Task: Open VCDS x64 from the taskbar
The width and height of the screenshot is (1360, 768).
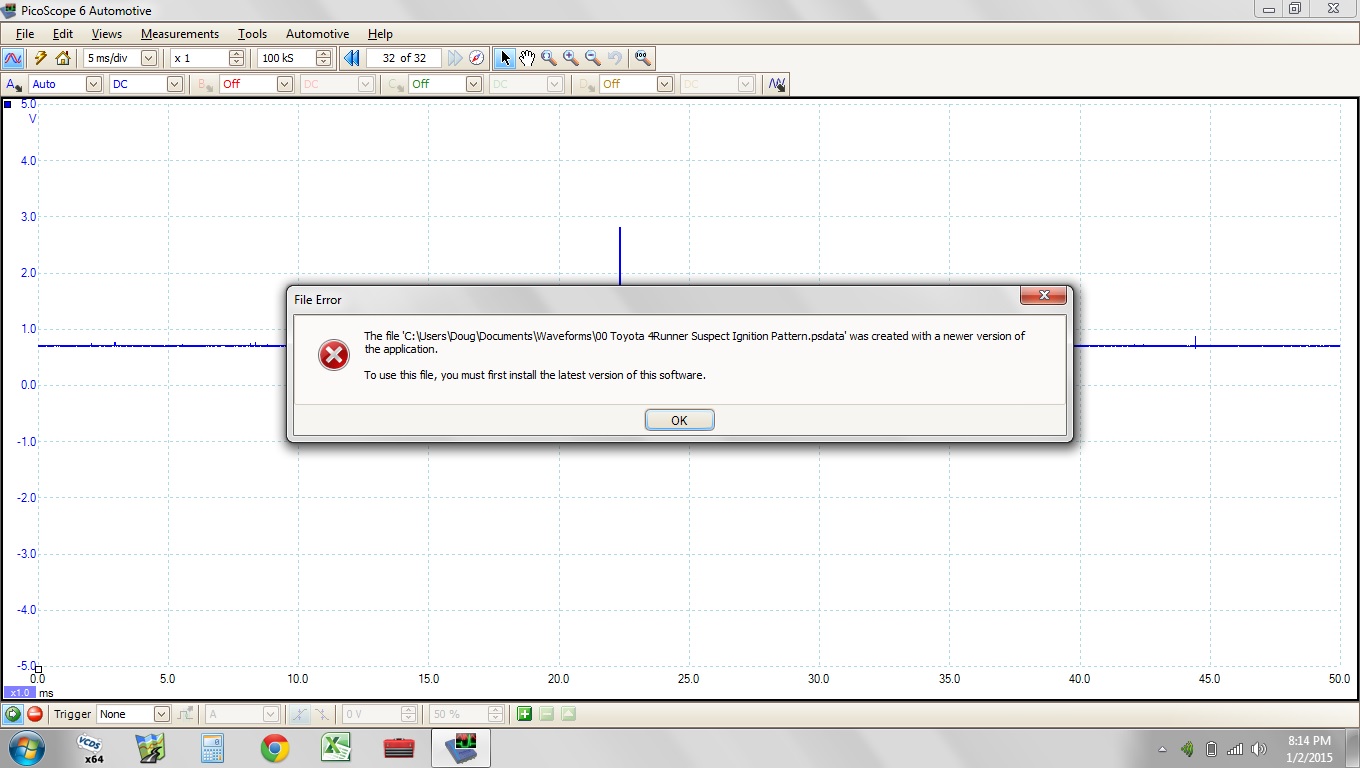Action: pos(90,748)
